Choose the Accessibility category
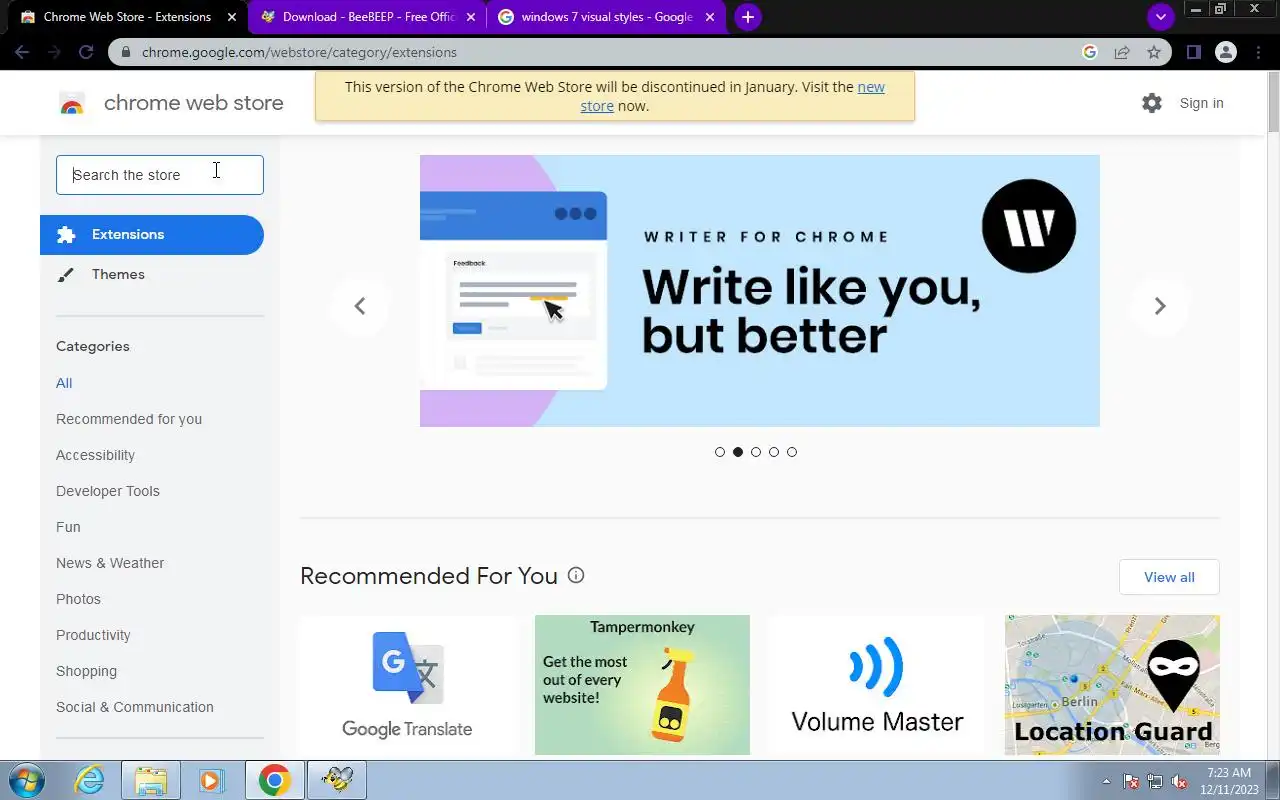The width and height of the screenshot is (1280, 800). (x=95, y=455)
